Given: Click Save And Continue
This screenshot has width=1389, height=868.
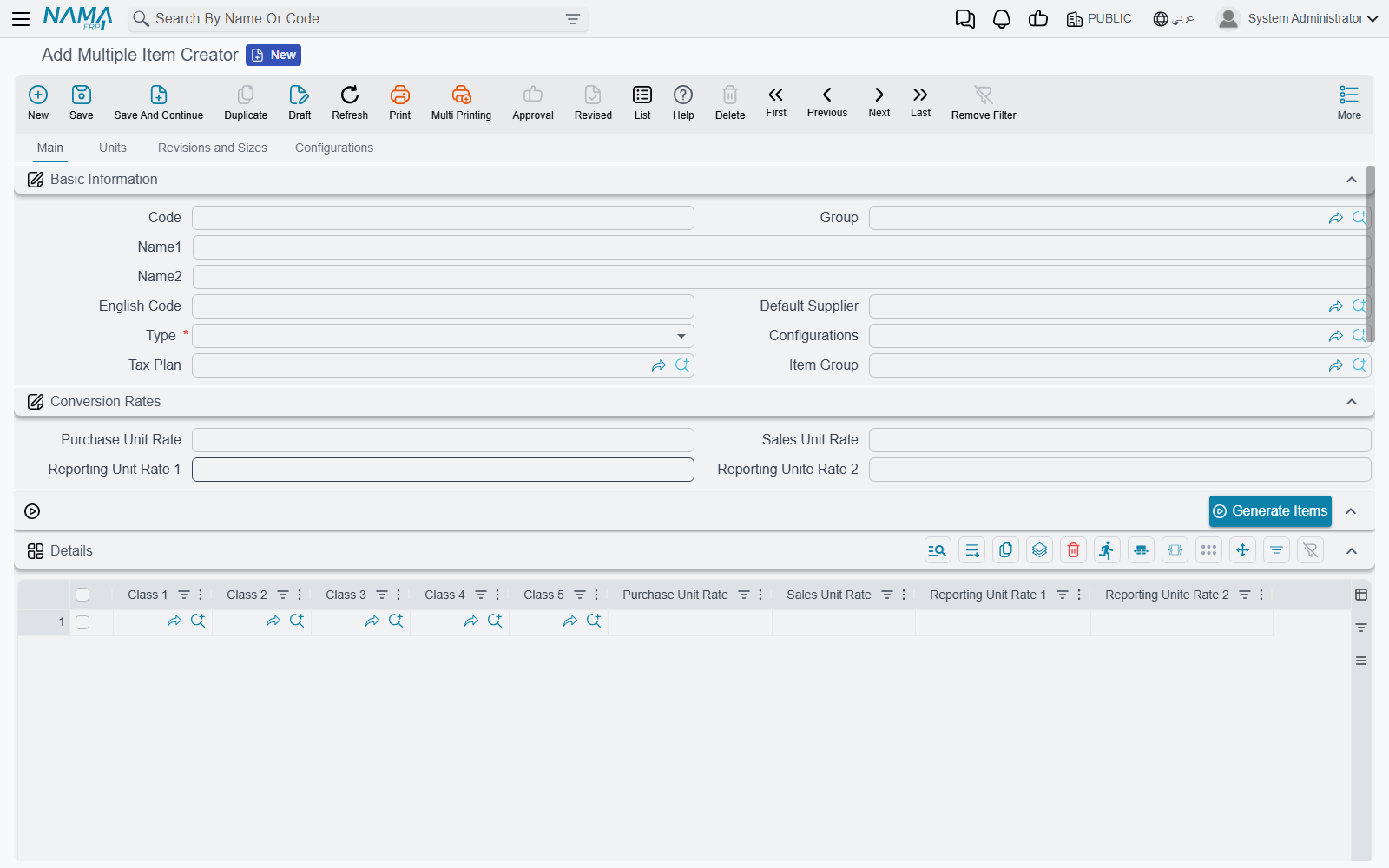Looking at the screenshot, I should (x=159, y=102).
